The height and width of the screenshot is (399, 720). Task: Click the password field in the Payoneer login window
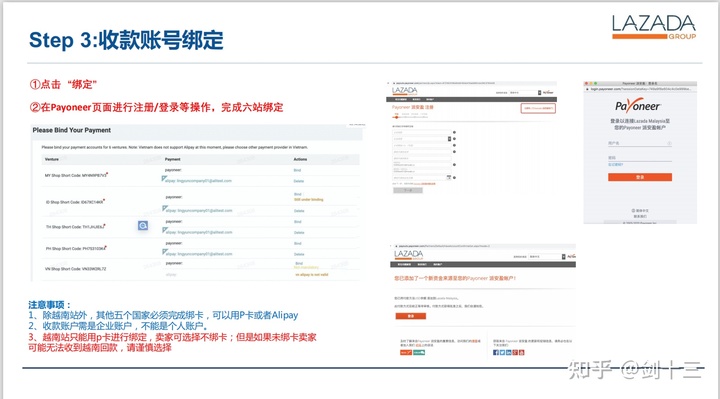click(640, 158)
